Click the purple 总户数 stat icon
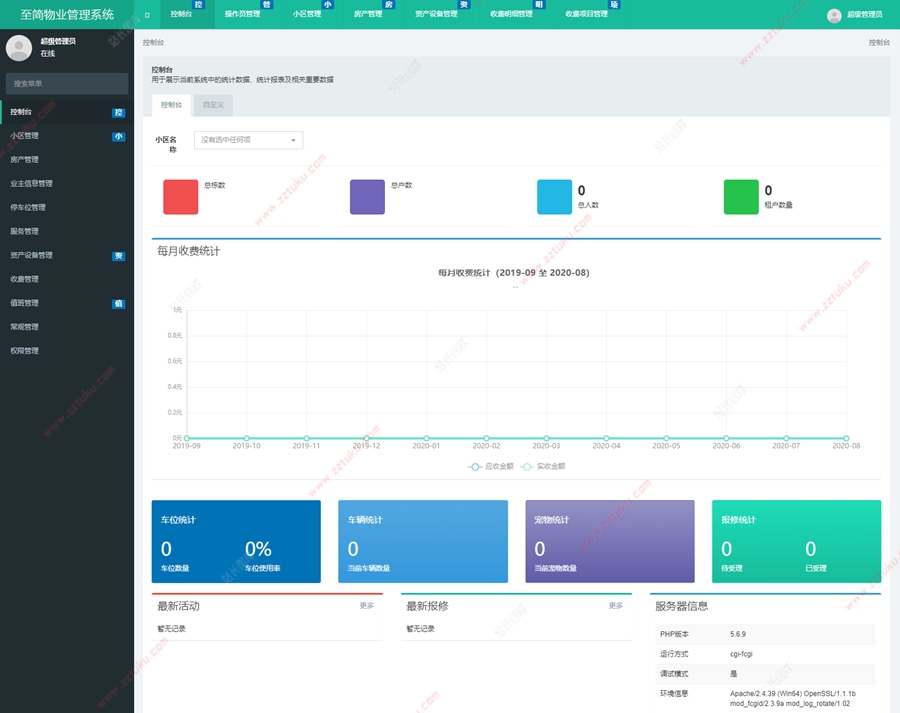Image resolution: width=900 pixels, height=713 pixels. pos(367,197)
